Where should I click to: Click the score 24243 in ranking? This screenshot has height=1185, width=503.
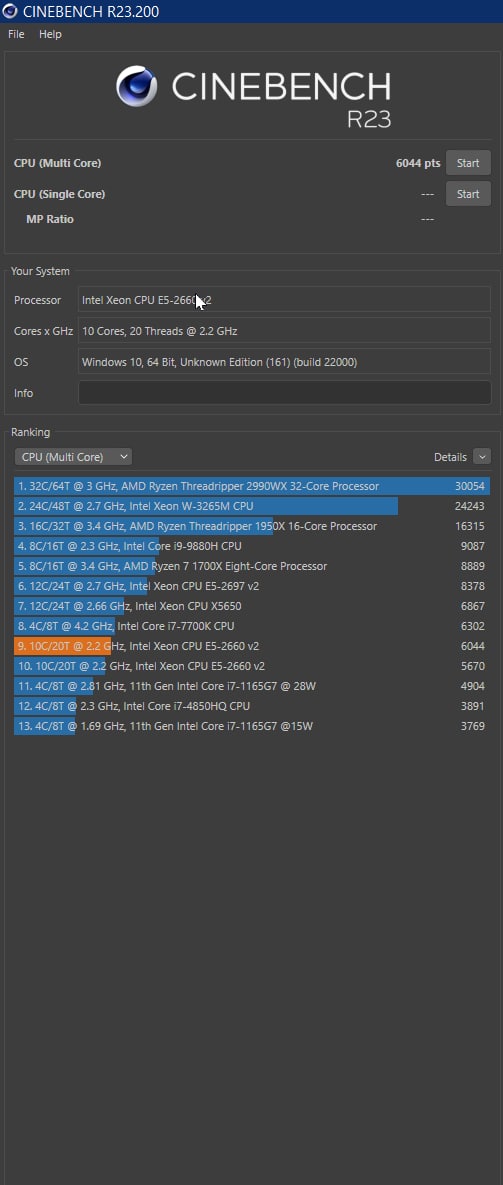pos(470,506)
